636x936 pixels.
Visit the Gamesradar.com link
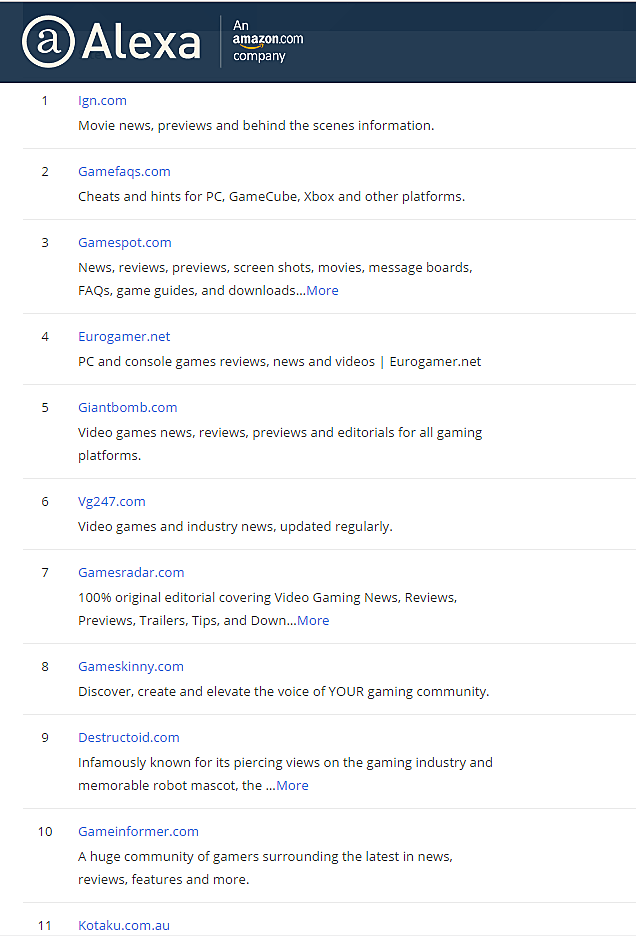131,573
